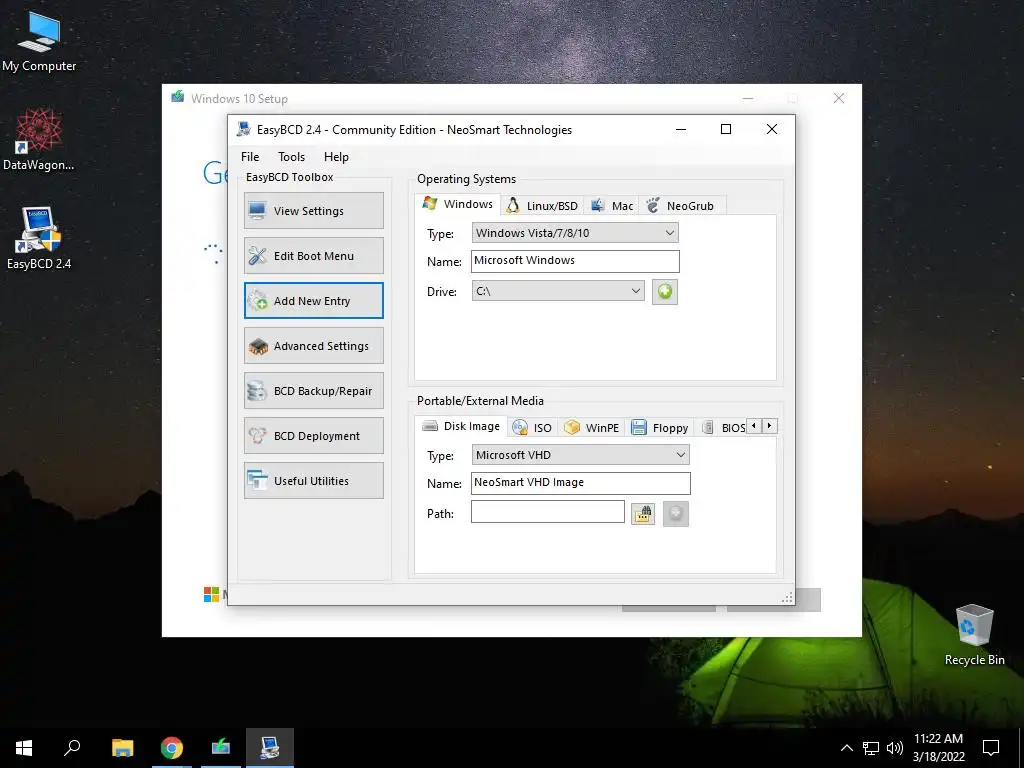The height and width of the screenshot is (768, 1024).
Task: Click the floppy disk icon on the Floppy tab
Action: point(639,427)
